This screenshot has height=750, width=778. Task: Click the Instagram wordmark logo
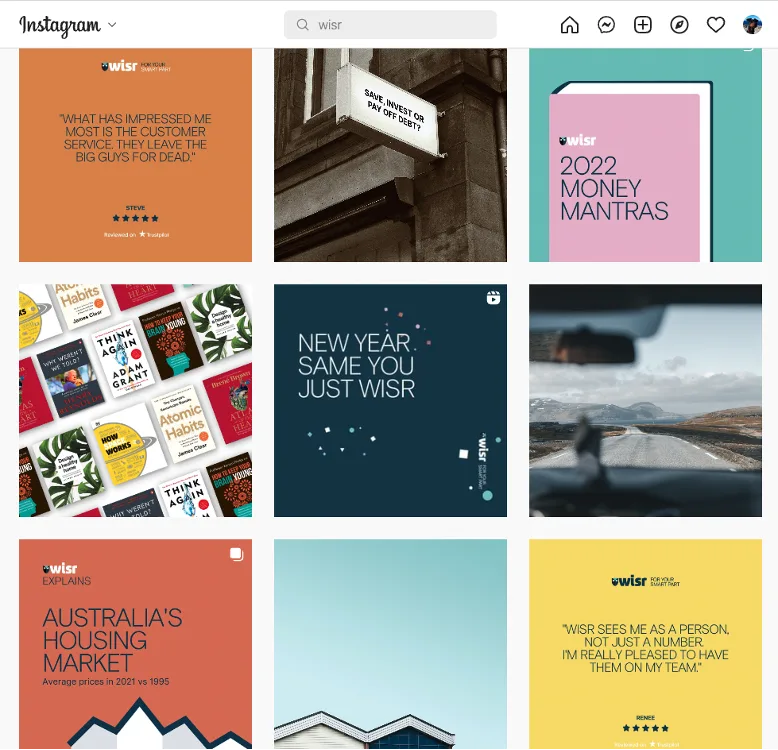(60, 25)
